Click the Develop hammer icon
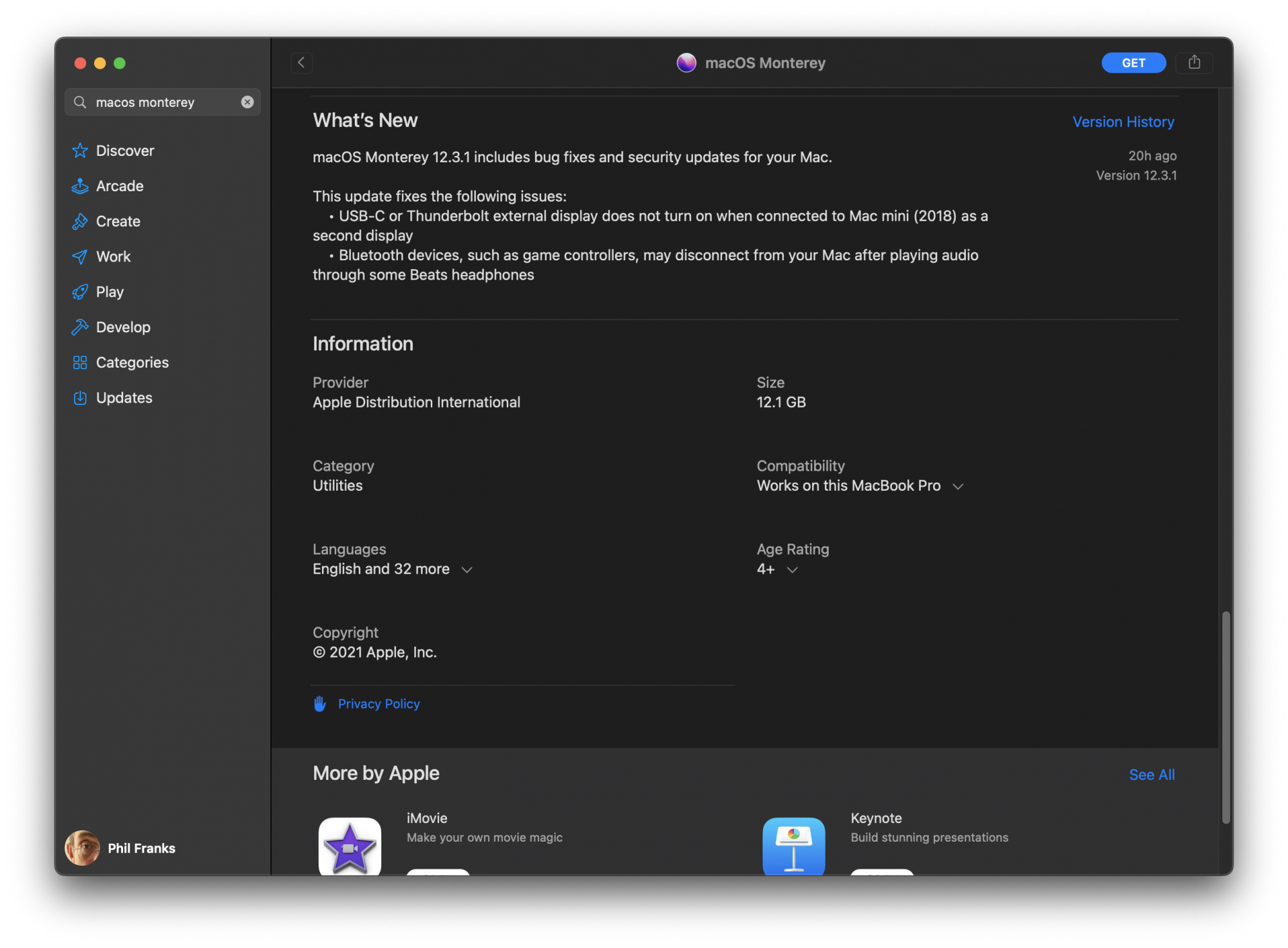This screenshot has height=948, width=1288. 80,327
